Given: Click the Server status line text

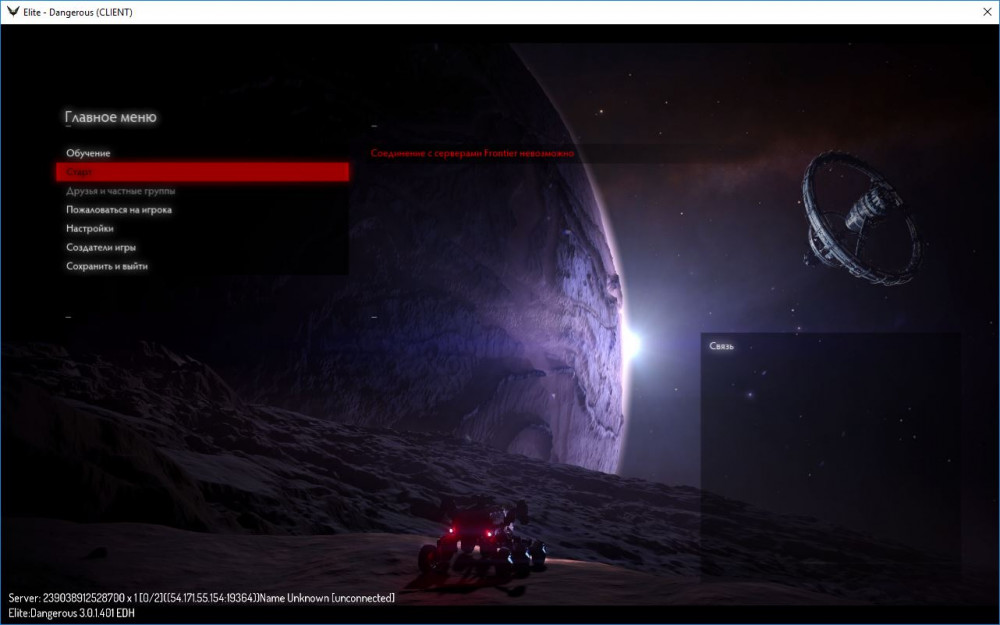Looking at the screenshot, I should [x=202, y=598].
